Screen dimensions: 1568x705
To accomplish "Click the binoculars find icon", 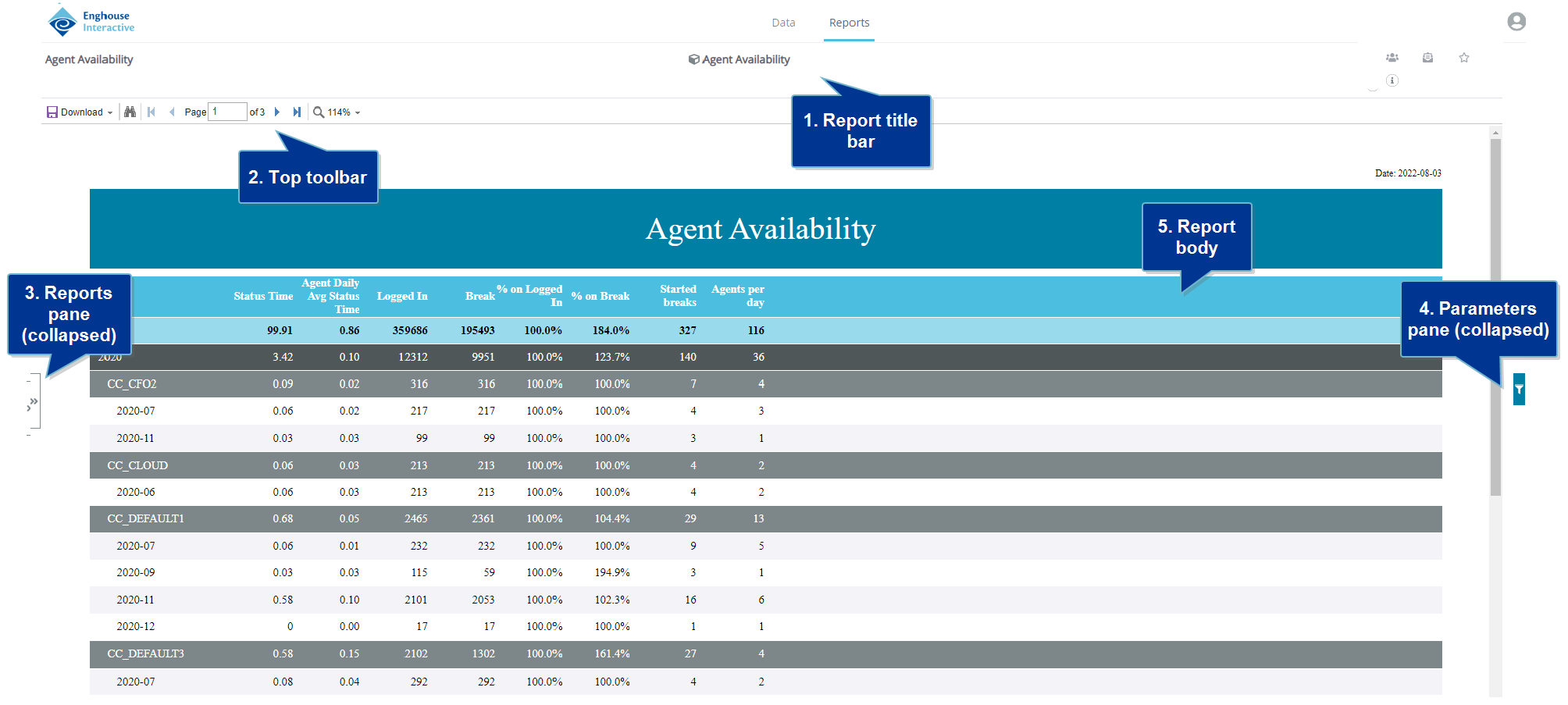I will click(130, 112).
